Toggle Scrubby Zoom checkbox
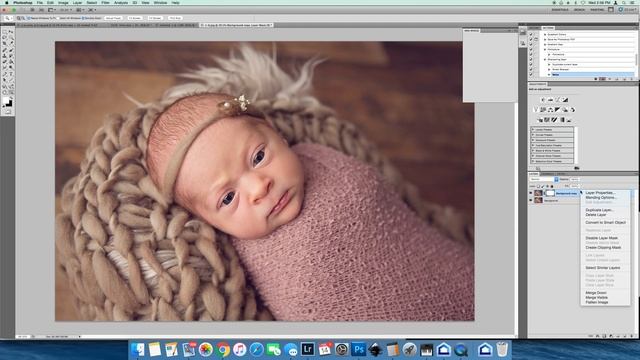 pos(83,18)
